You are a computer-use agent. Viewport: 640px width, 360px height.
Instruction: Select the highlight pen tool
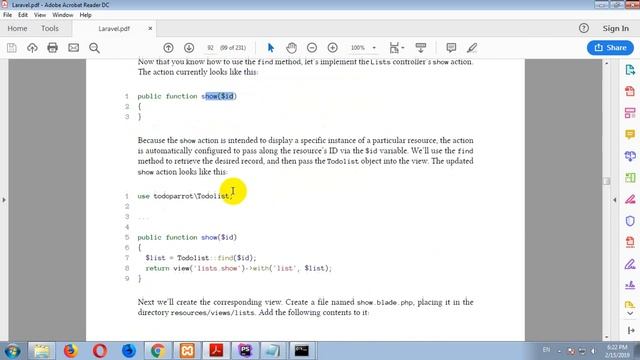click(472, 48)
